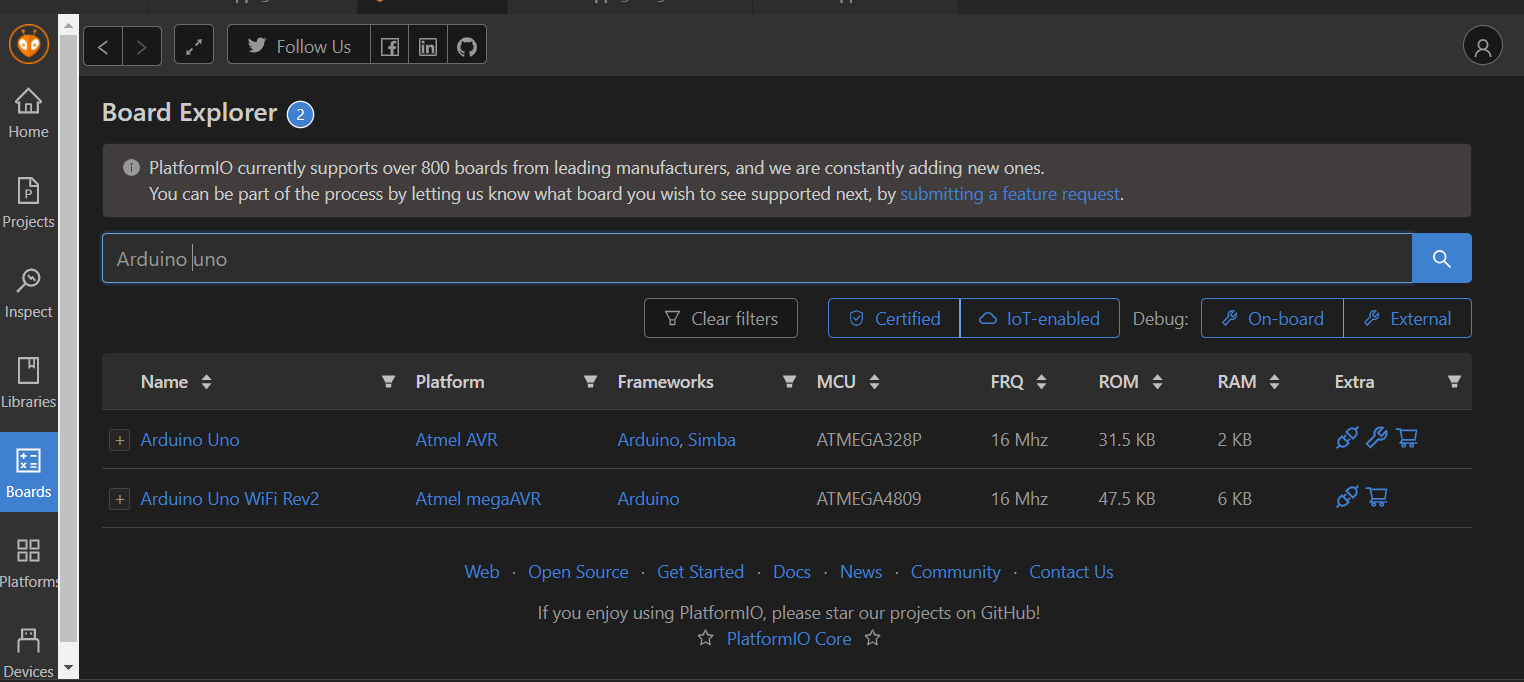Click the Uno WiFi Rev2 plug icon
Screen dimensions: 1524x682
click(x=1347, y=497)
